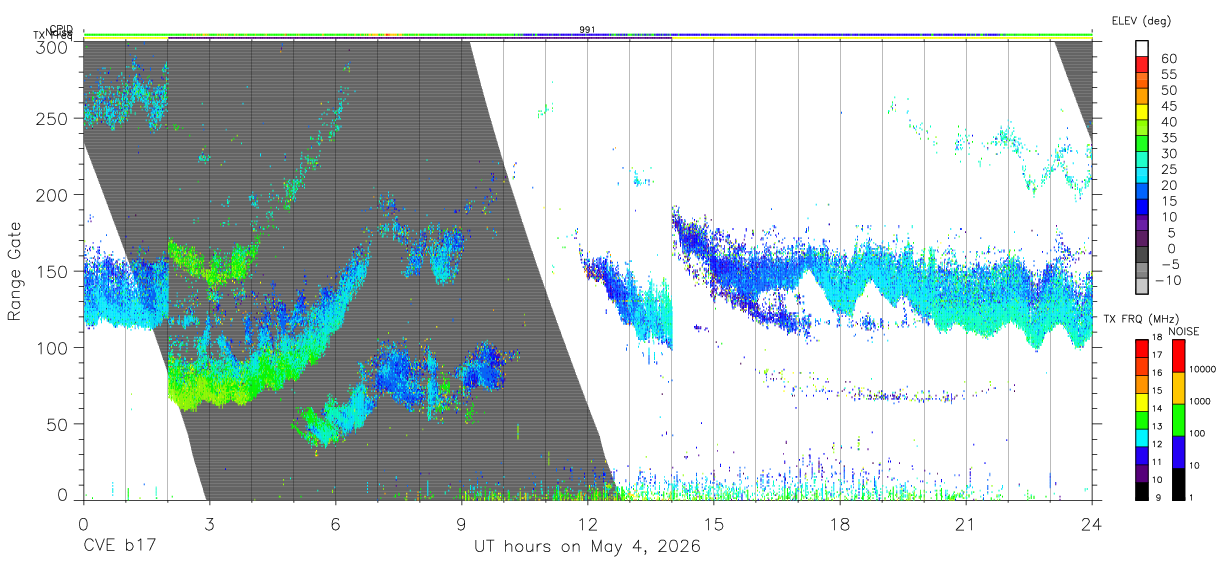1228x567 pixels.
Task: Click the light gray bottom ELEV segment
Action: 1141,286
